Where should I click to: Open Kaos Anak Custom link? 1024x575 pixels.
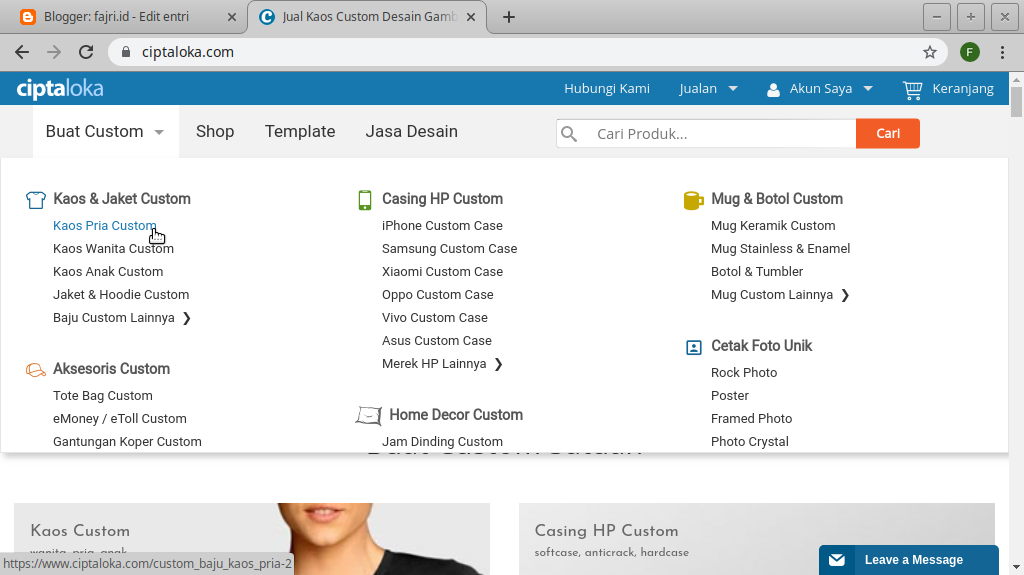click(108, 272)
